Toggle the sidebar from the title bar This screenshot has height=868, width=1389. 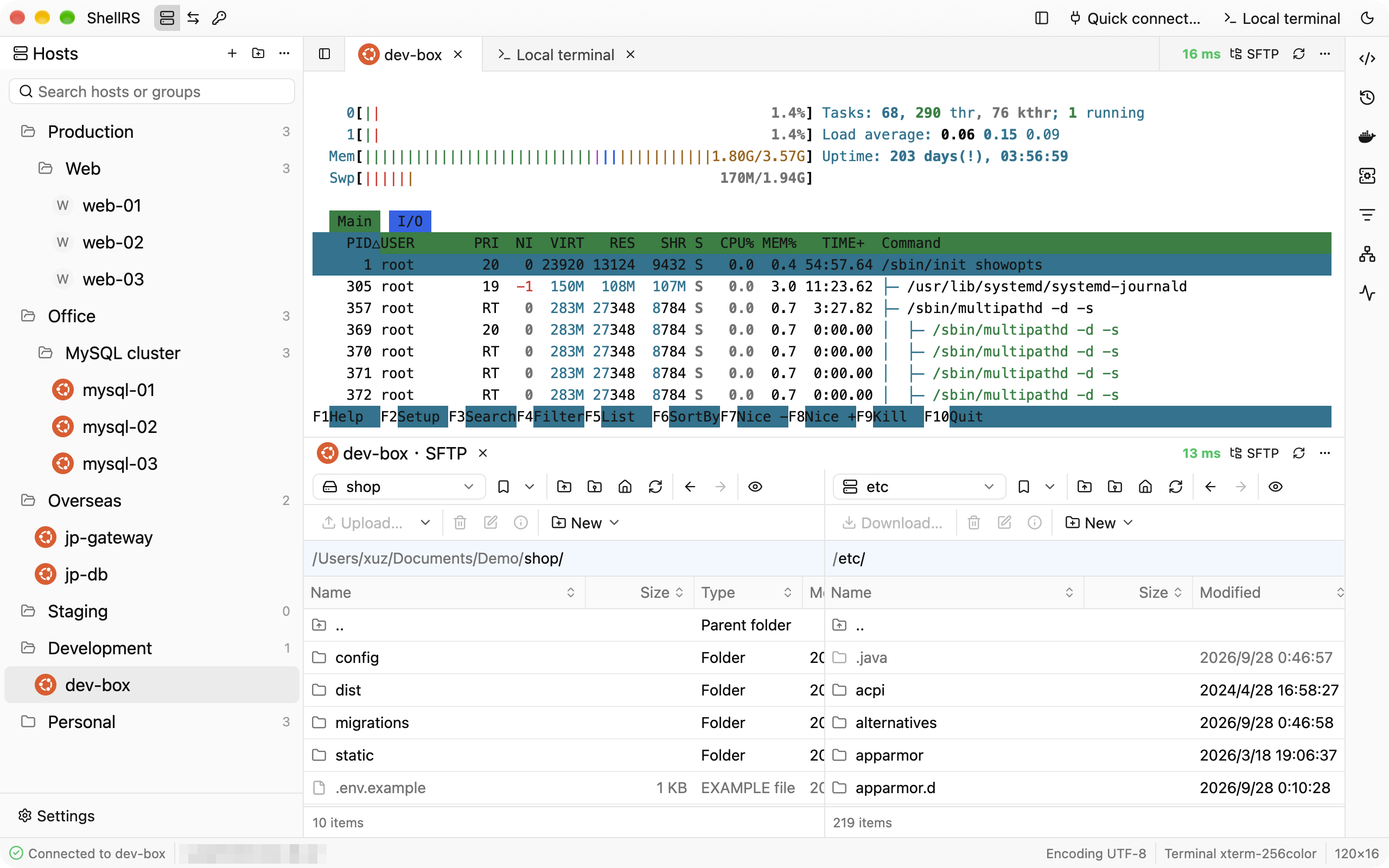coord(1042,18)
